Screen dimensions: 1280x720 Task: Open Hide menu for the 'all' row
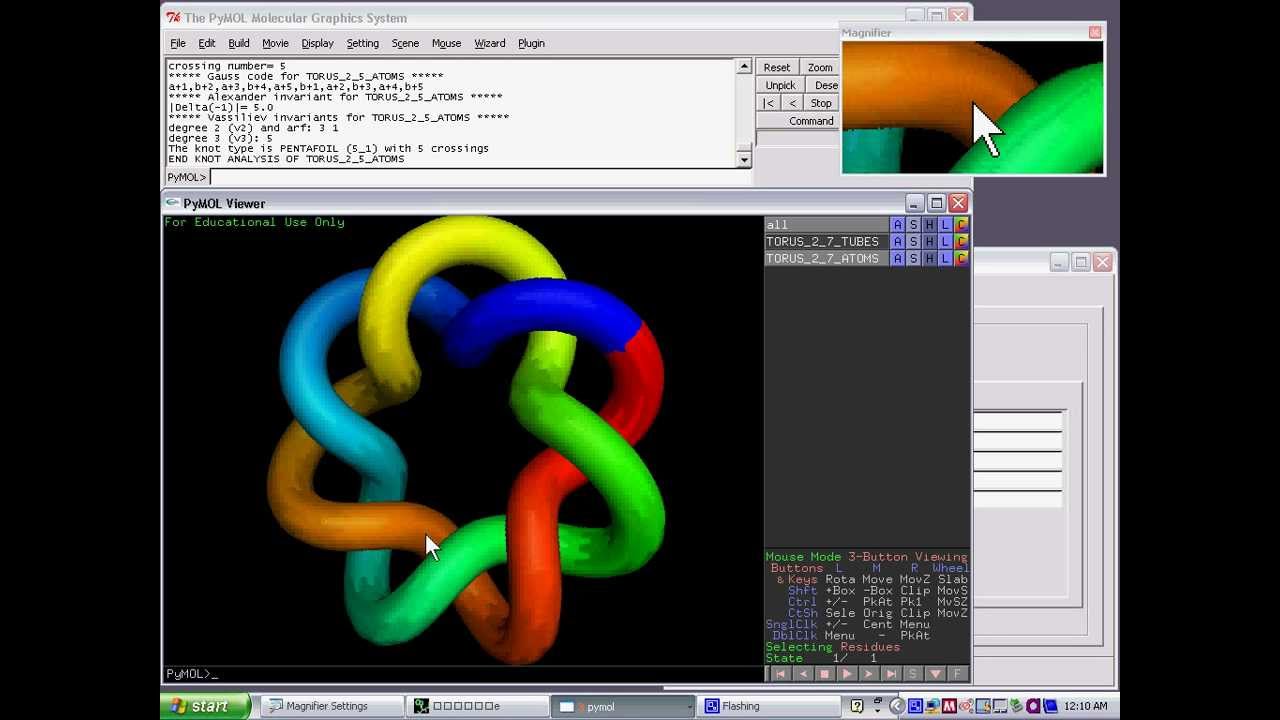929,225
